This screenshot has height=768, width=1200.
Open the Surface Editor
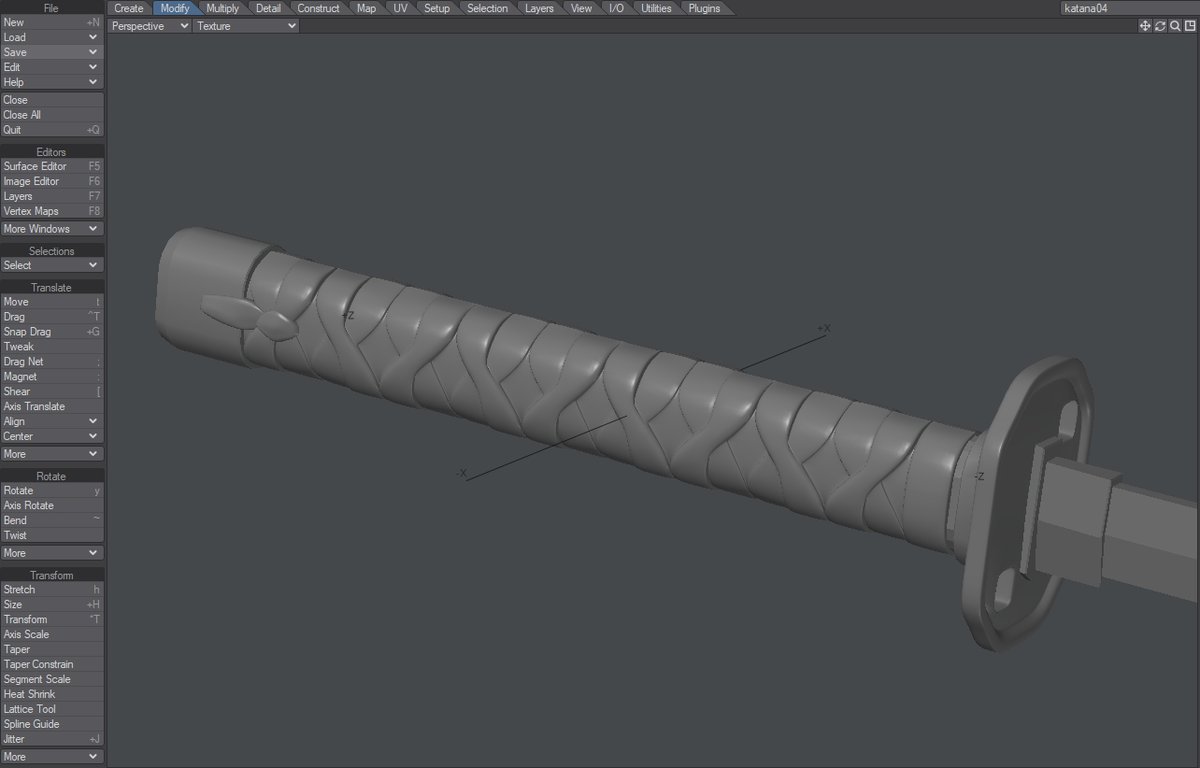click(x=52, y=166)
